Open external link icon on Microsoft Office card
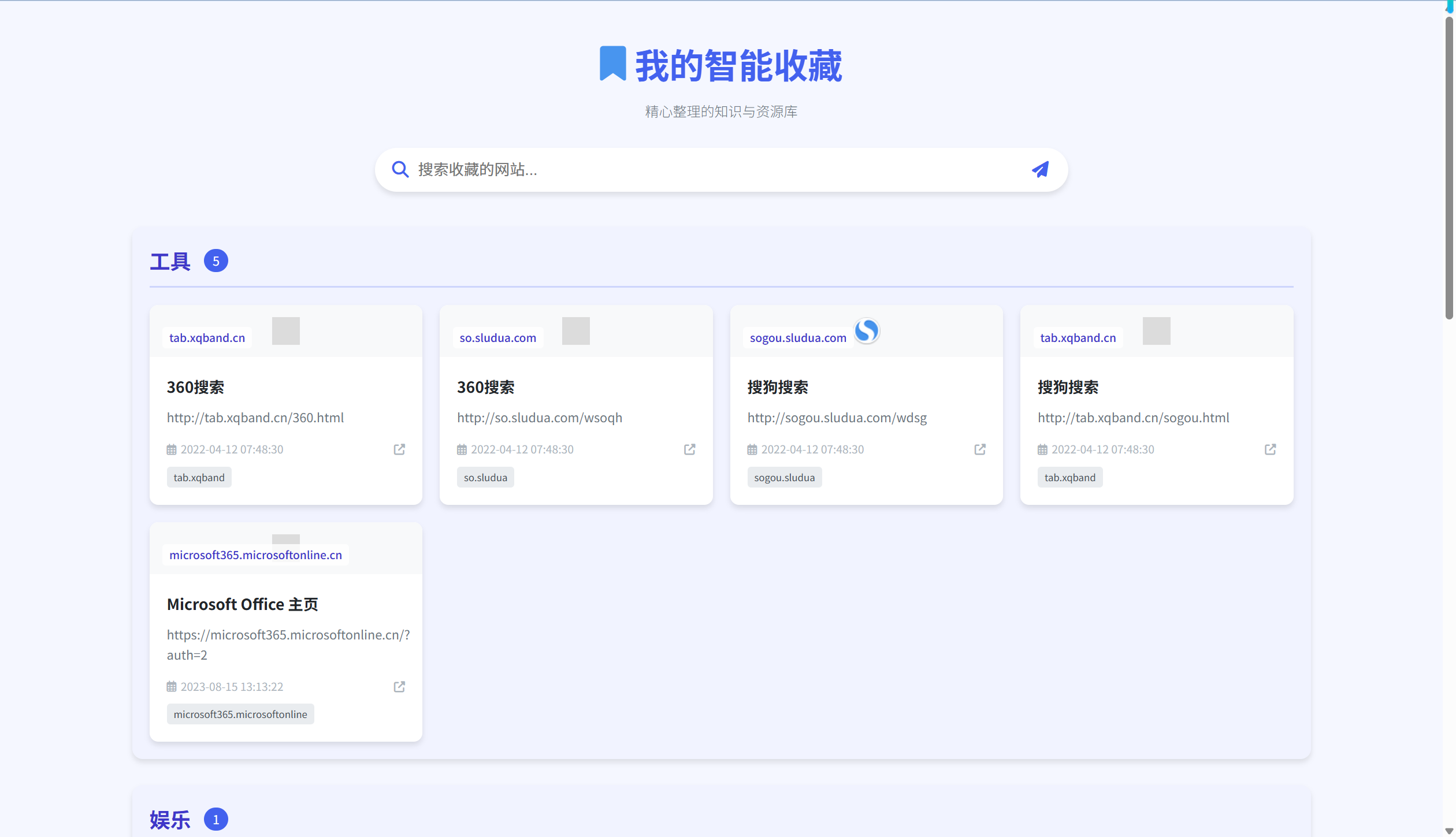The height and width of the screenshot is (837, 1456). click(x=399, y=687)
